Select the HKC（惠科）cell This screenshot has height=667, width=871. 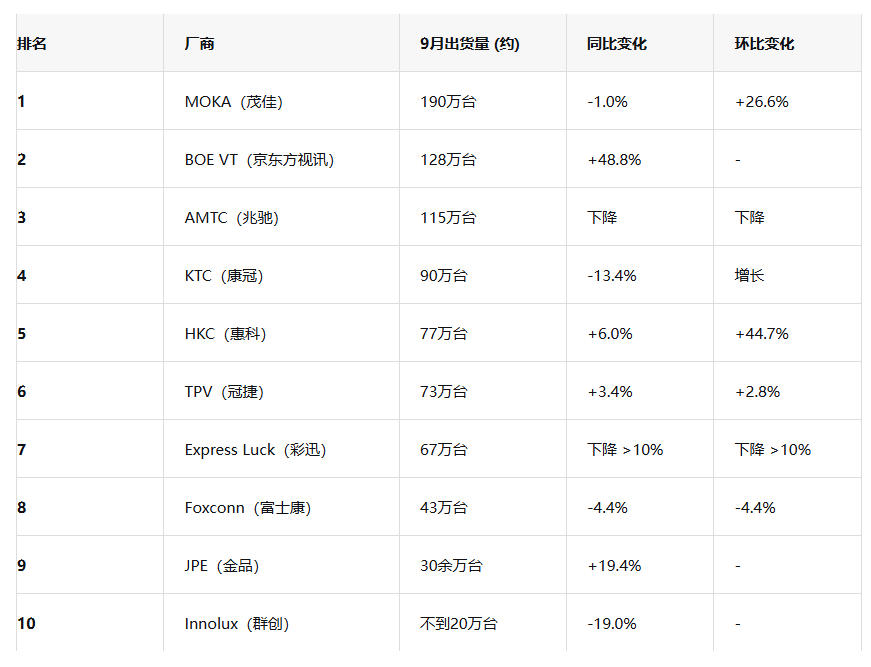pyautogui.click(x=226, y=334)
